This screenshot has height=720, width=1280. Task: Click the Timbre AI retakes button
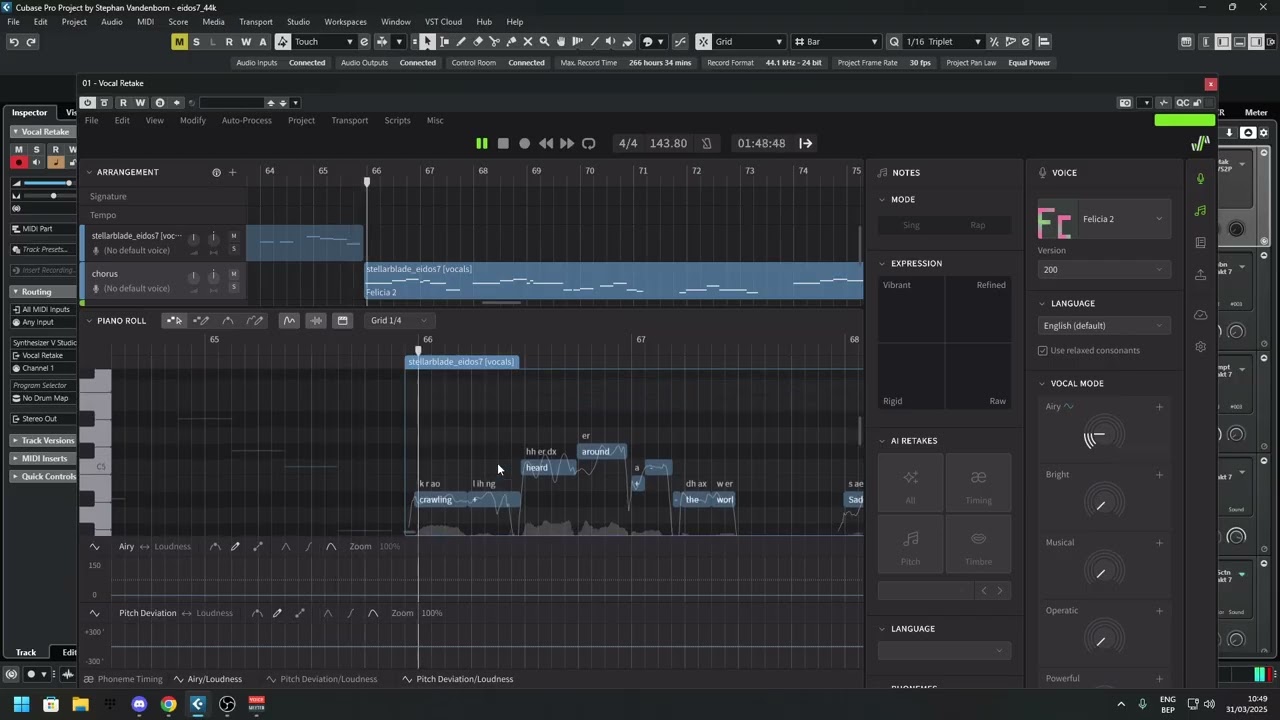tap(978, 547)
